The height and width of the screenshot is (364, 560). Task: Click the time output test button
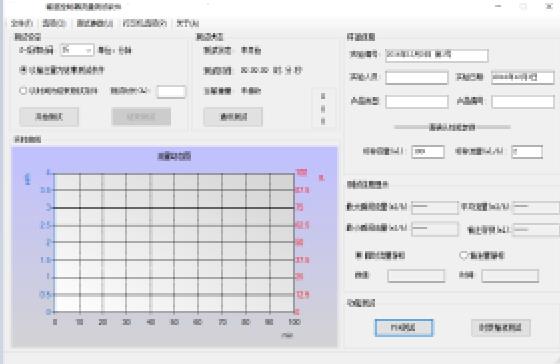click(501, 328)
